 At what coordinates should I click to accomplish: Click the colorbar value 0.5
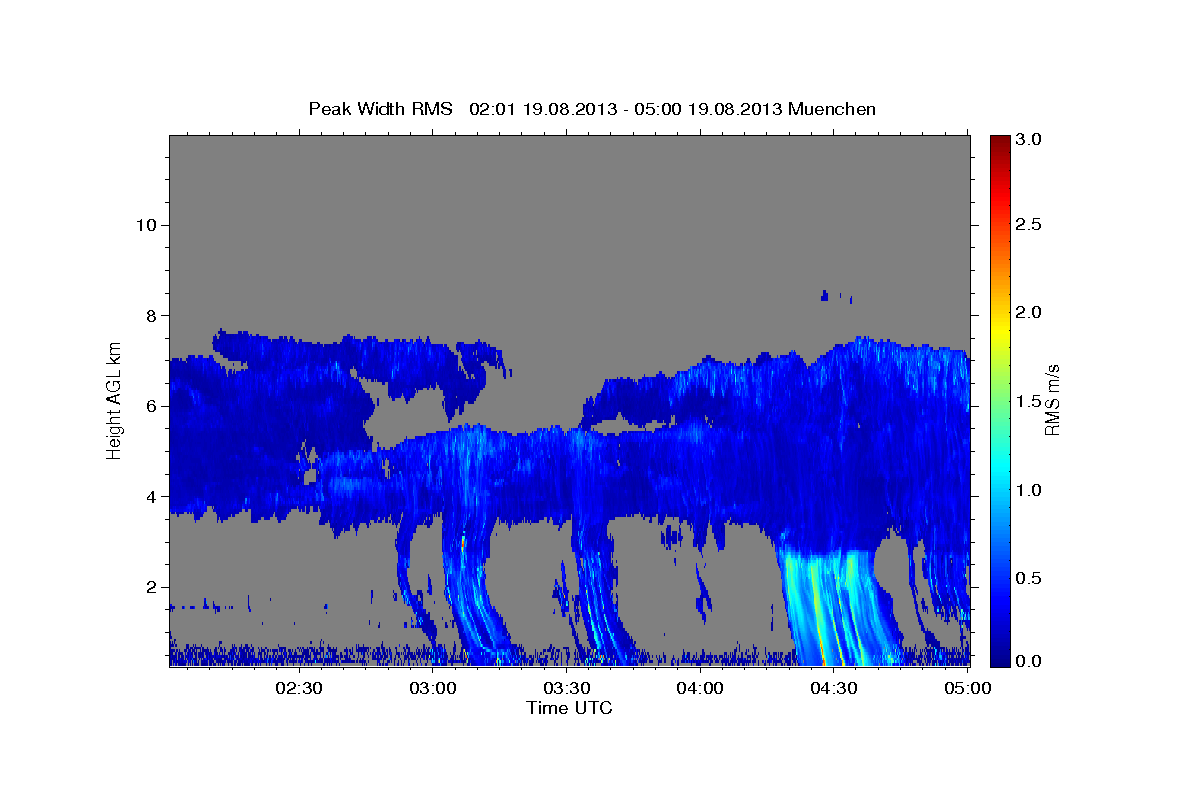(x=1030, y=578)
